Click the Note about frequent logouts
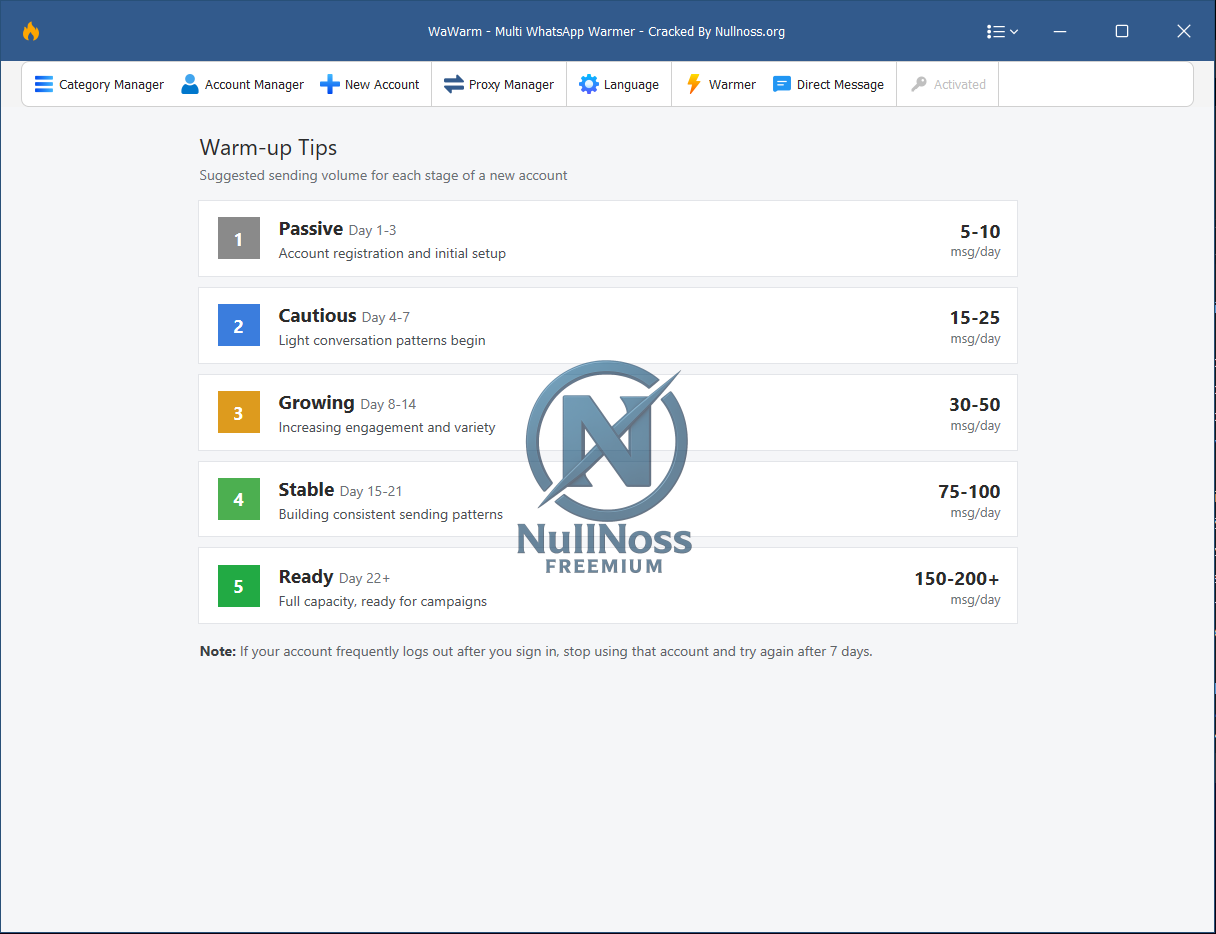The image size is (1216, 934). 536,652
